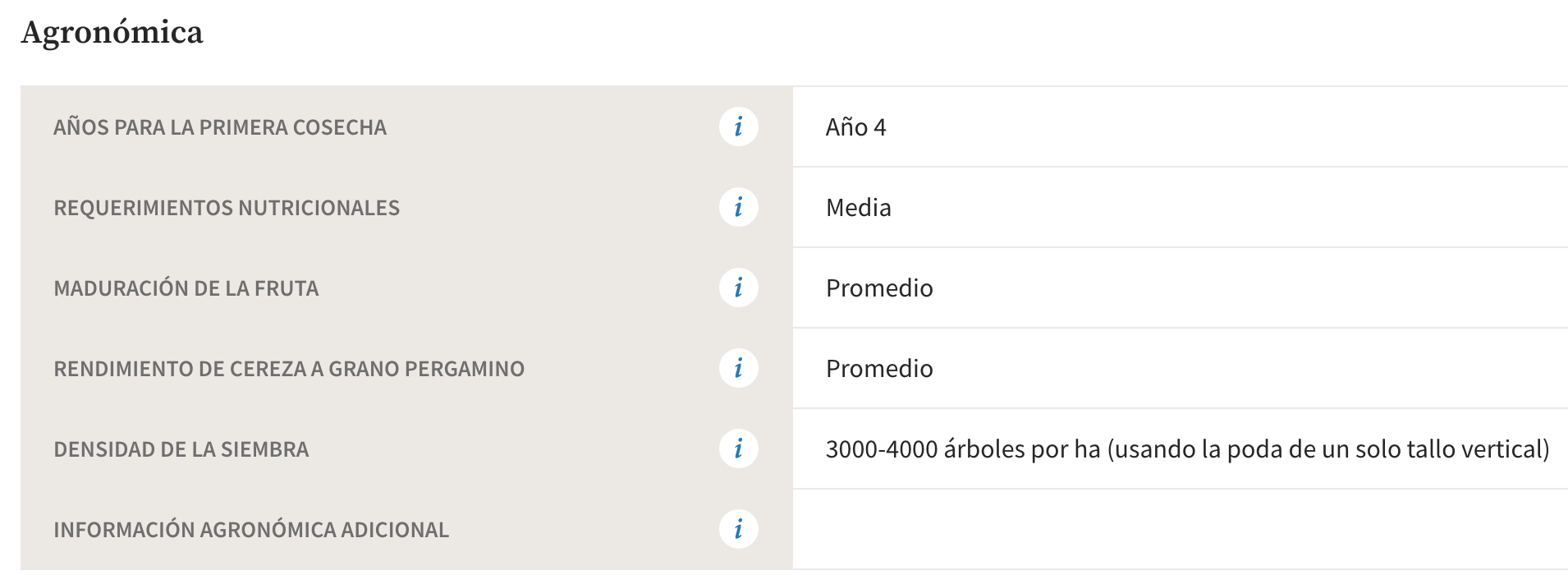The width and height of the screenshot is (1568, 575).
Task: Select the Años para la primera cosecha label
Action: point(220,127)
